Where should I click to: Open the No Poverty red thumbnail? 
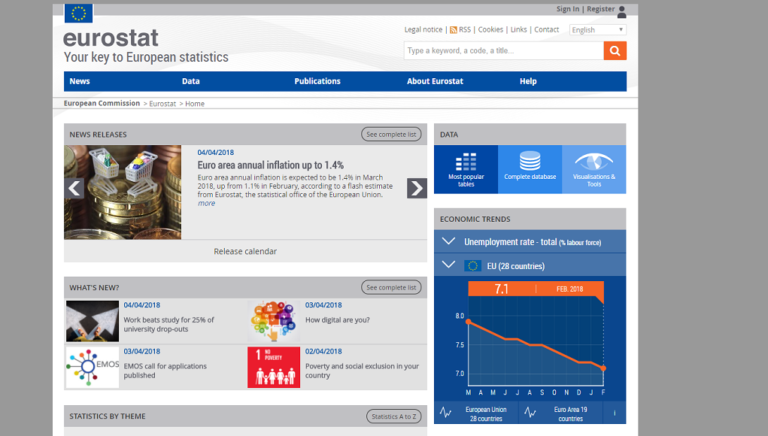(x=274, y=367)
